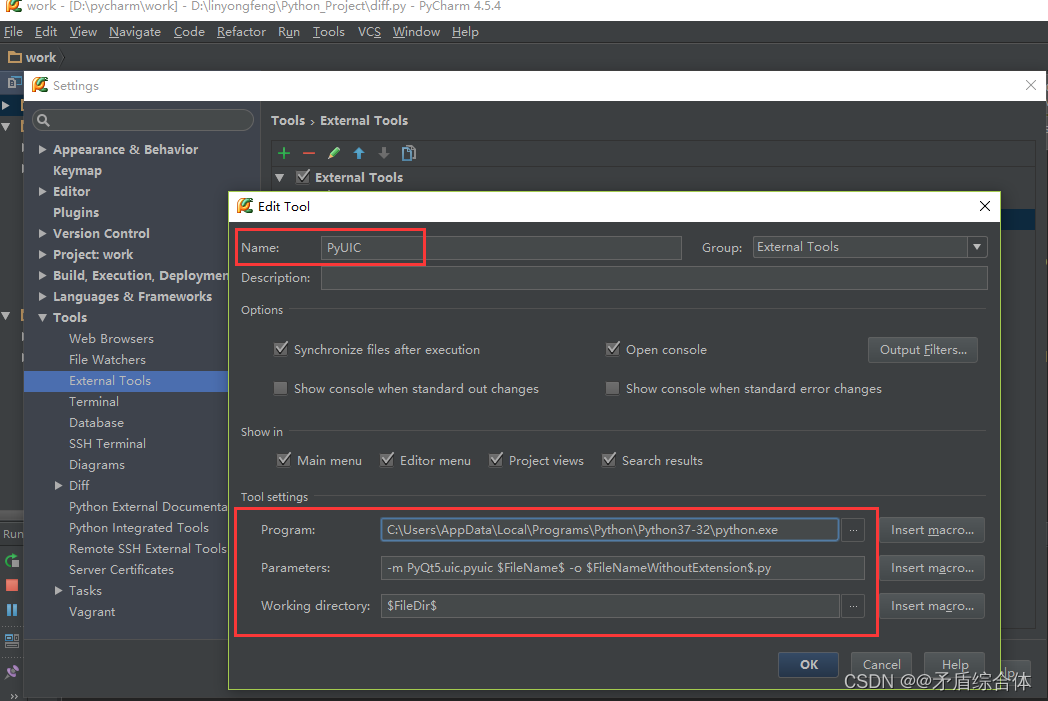Select Web Browsers under Tools
Image resolution: width=1048 pixels, height=701 pixels.
point(112,339)
